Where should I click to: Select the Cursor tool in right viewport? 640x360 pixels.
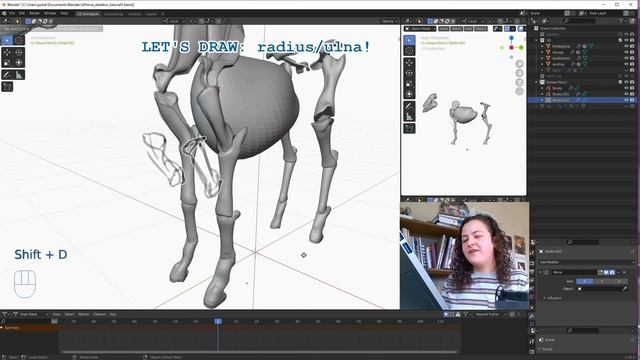point(409,51)
